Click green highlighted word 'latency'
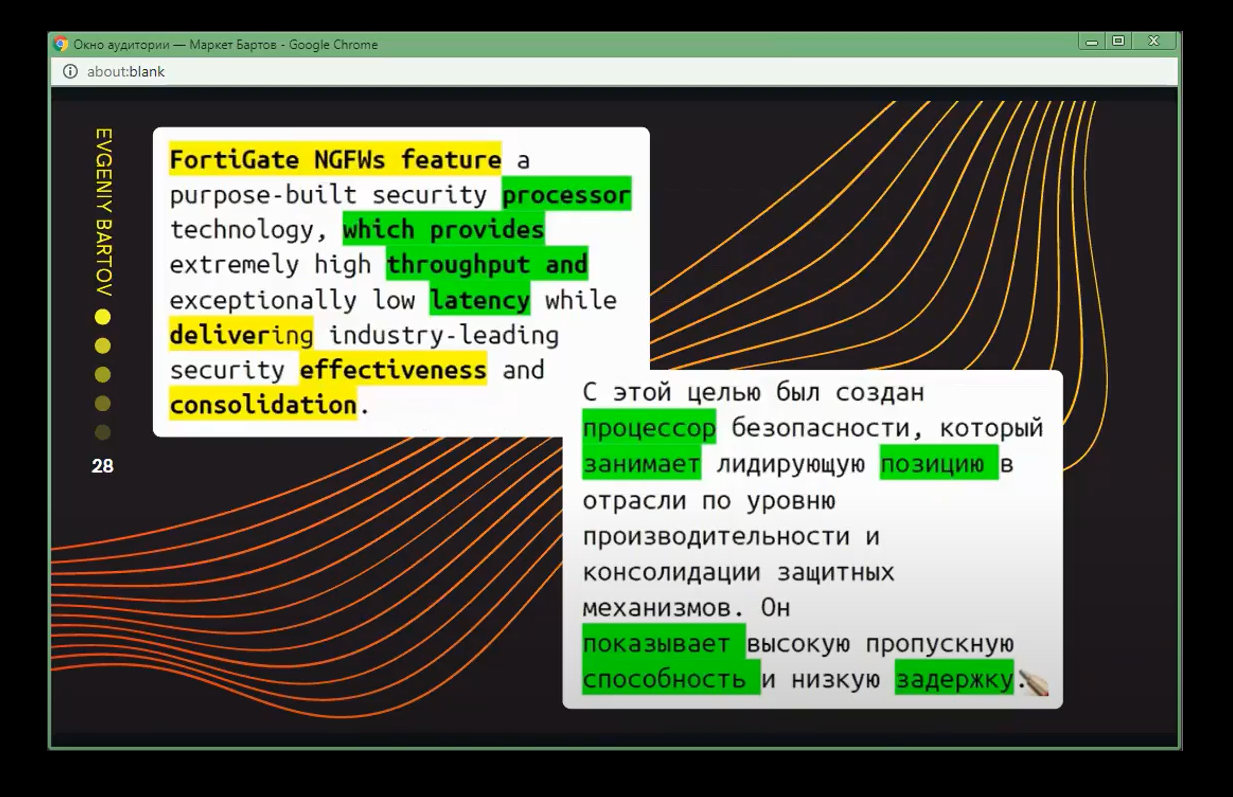Image resolution: width=1233 pixels, height=797 pixels. (x=480, y=300)
